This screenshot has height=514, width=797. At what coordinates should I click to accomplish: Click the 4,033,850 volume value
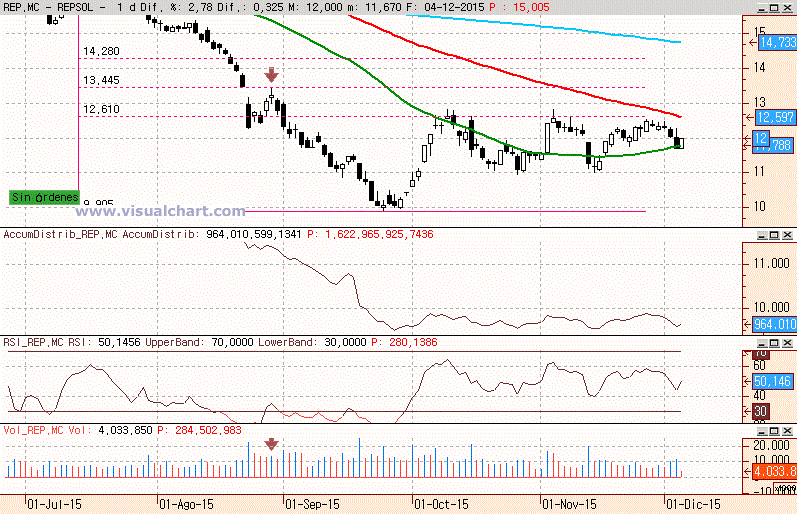(x=125, y=430)
